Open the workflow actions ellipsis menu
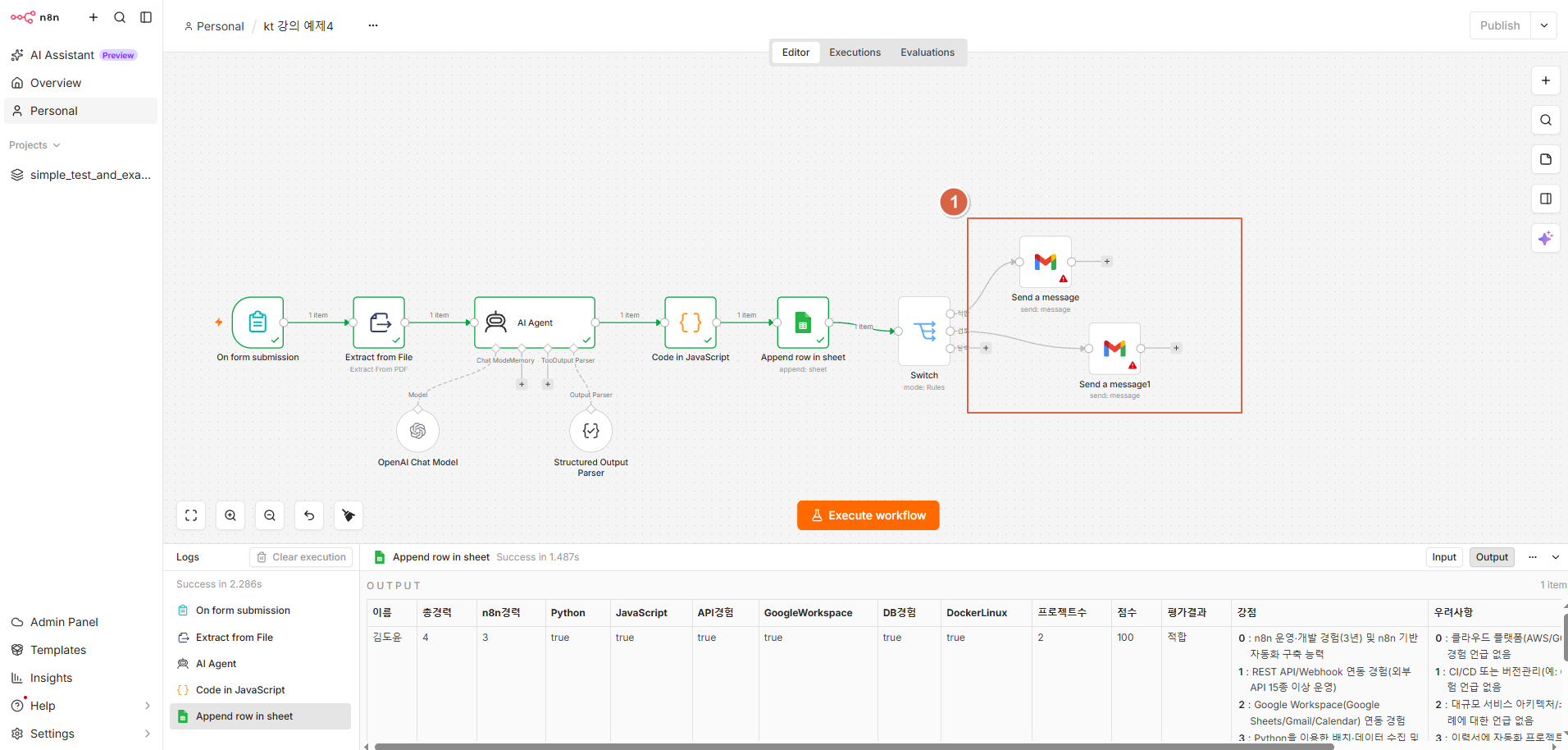Viewport: 1568px width, 750px height. point(373,25)
